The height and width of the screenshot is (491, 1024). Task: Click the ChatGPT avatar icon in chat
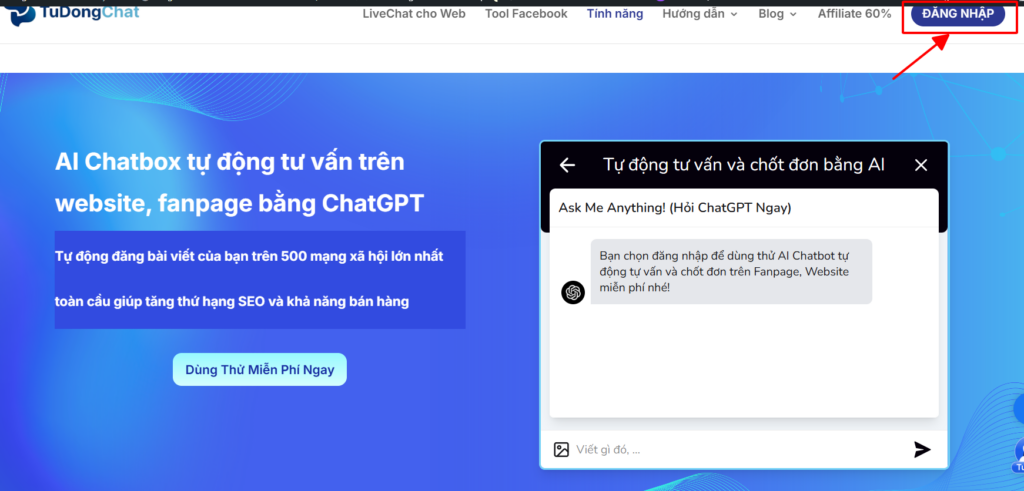tap(573, 292)
